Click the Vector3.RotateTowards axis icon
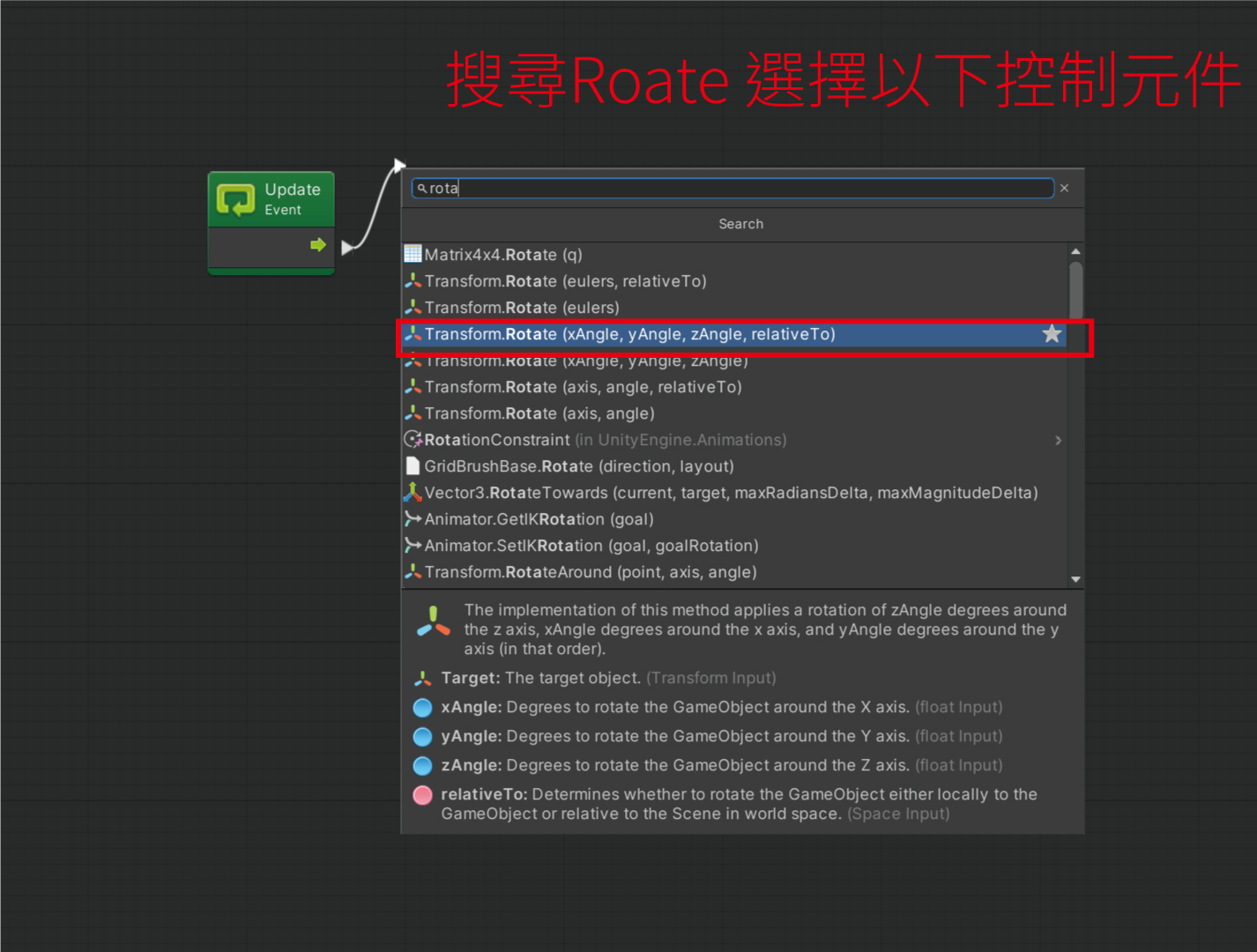This screenshot has width=1257, height=952. (x=413, y=493)
